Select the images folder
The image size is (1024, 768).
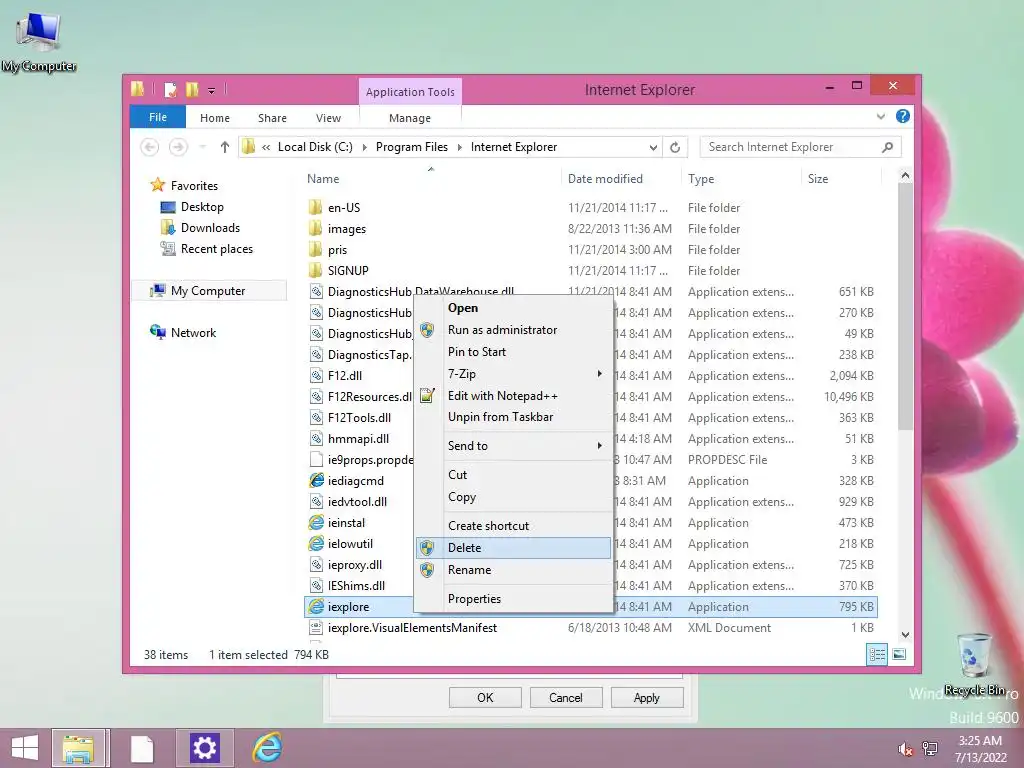coord(346,229)
